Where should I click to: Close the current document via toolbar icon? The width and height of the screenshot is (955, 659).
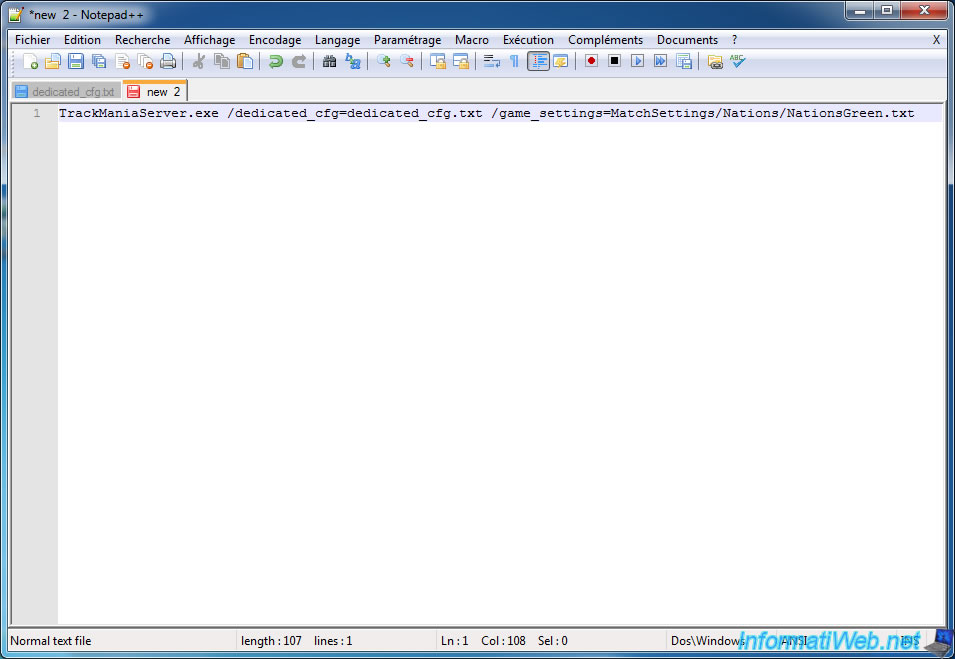coord(122,61)
